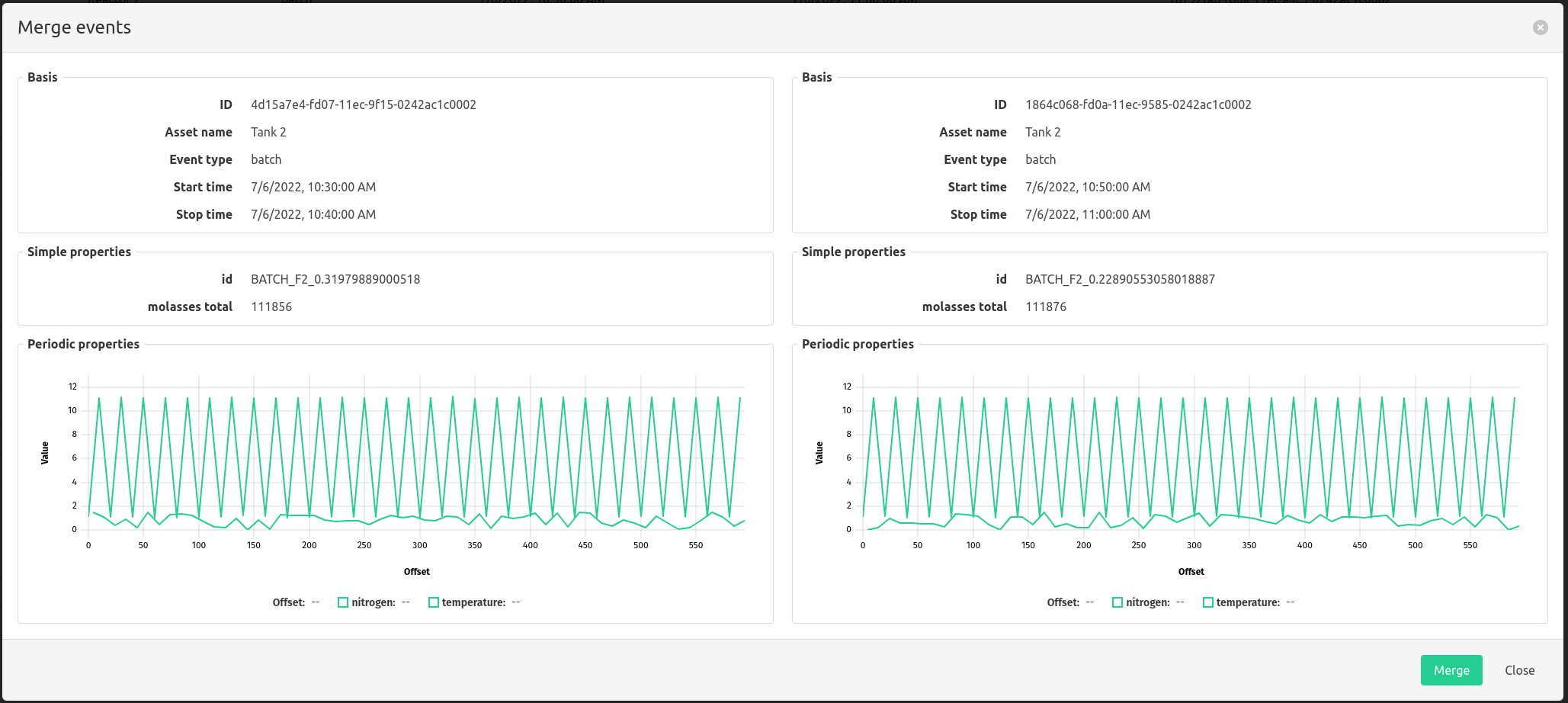The height and width of the screenshot is (703, 1568).
Task: Close the Merge events dialog via X icon
Action: (x=1541, y=27)
